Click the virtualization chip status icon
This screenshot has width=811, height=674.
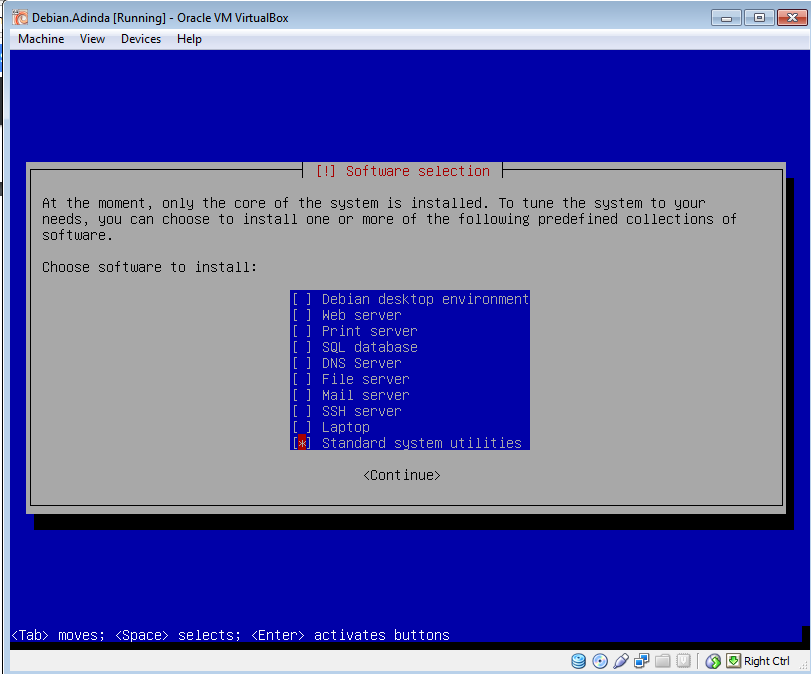684,661
